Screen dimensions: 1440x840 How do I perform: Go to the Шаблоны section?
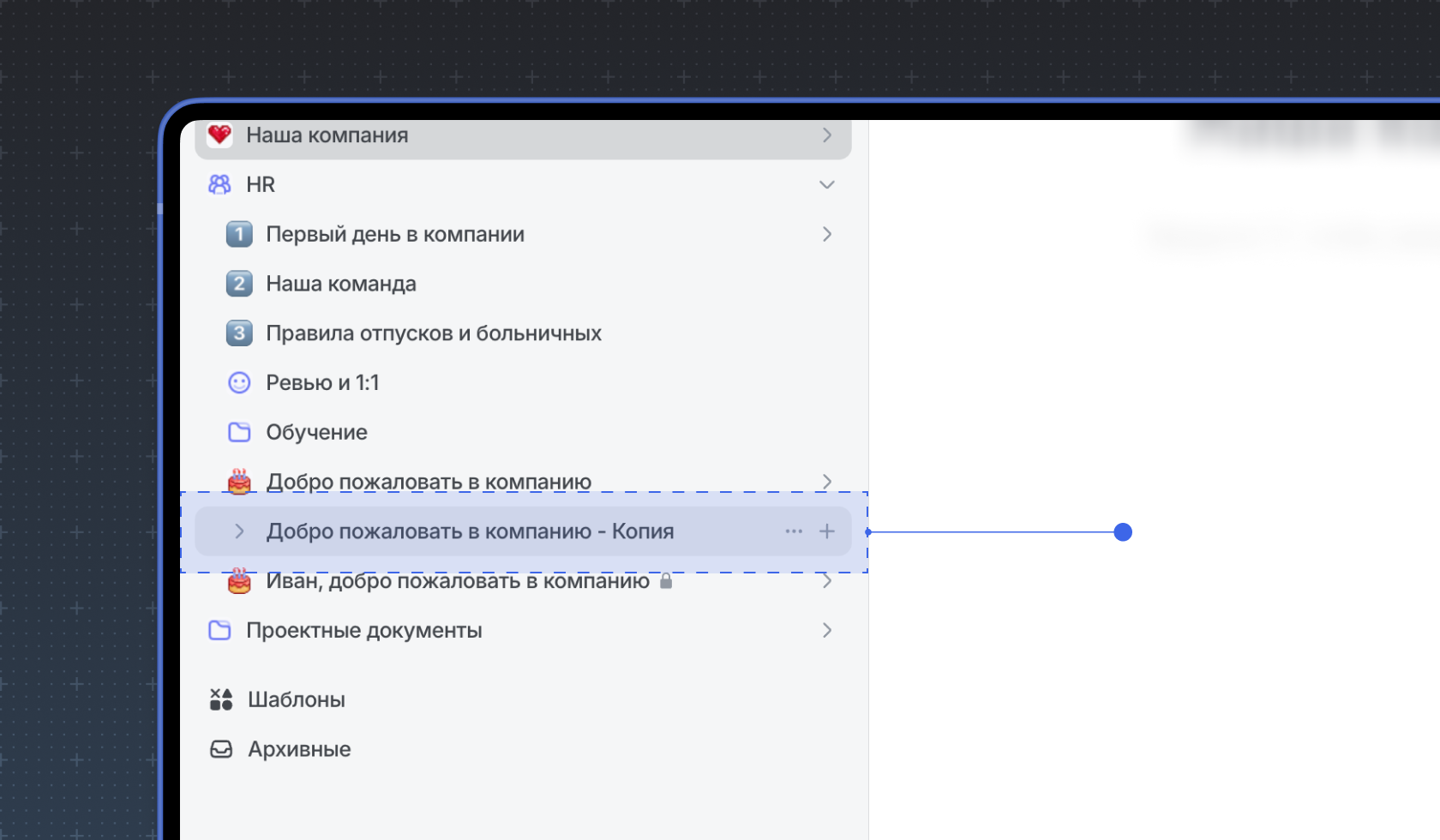tap(296, 699)
